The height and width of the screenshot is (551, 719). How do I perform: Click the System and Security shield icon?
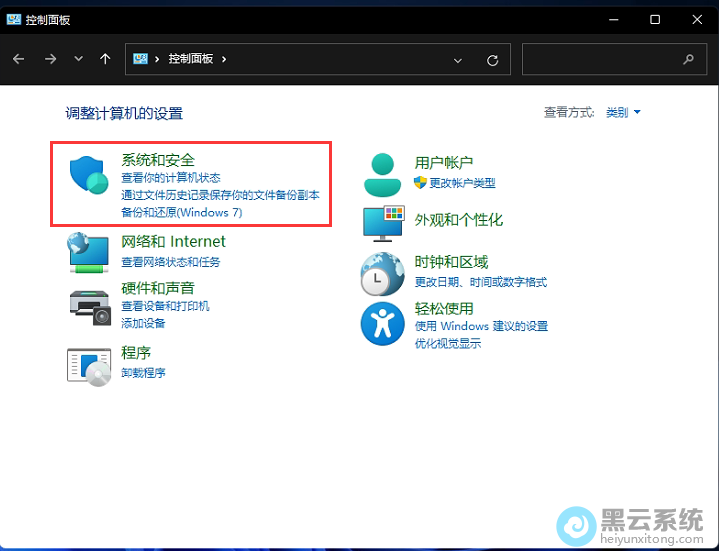click(x=89, y=176)
